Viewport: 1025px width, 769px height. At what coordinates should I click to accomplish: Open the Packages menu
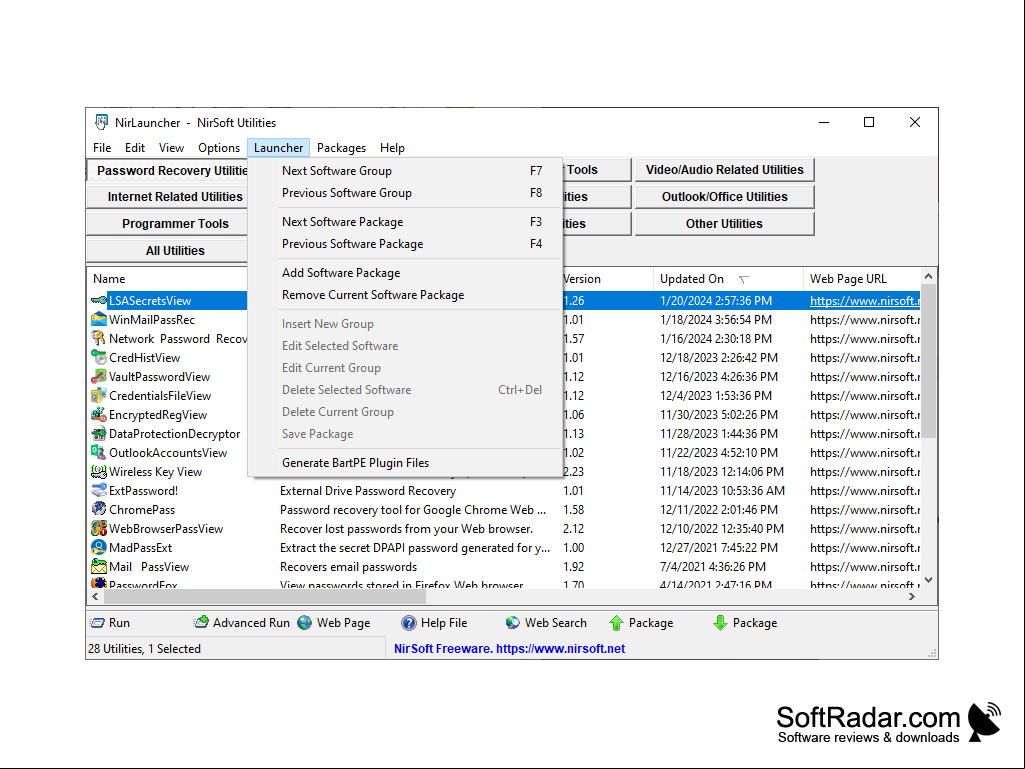[x=341, y=148]
